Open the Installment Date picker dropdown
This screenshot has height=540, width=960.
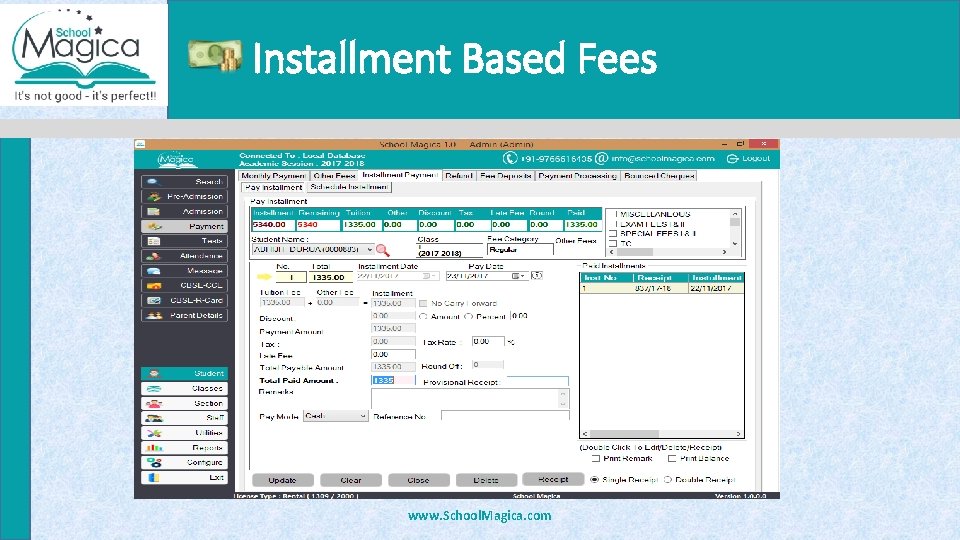(x=430, y=276)
